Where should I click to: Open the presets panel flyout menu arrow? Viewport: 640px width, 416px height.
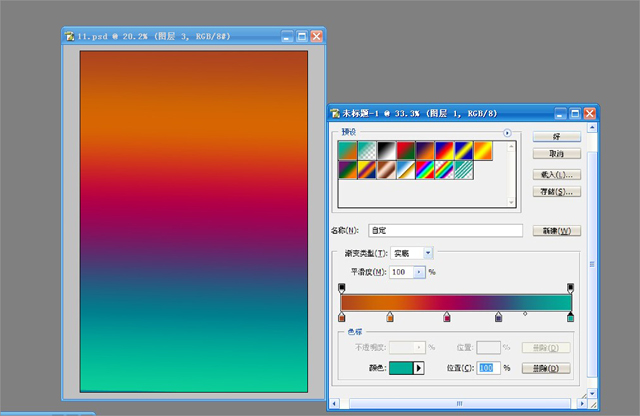coord(507,133)
